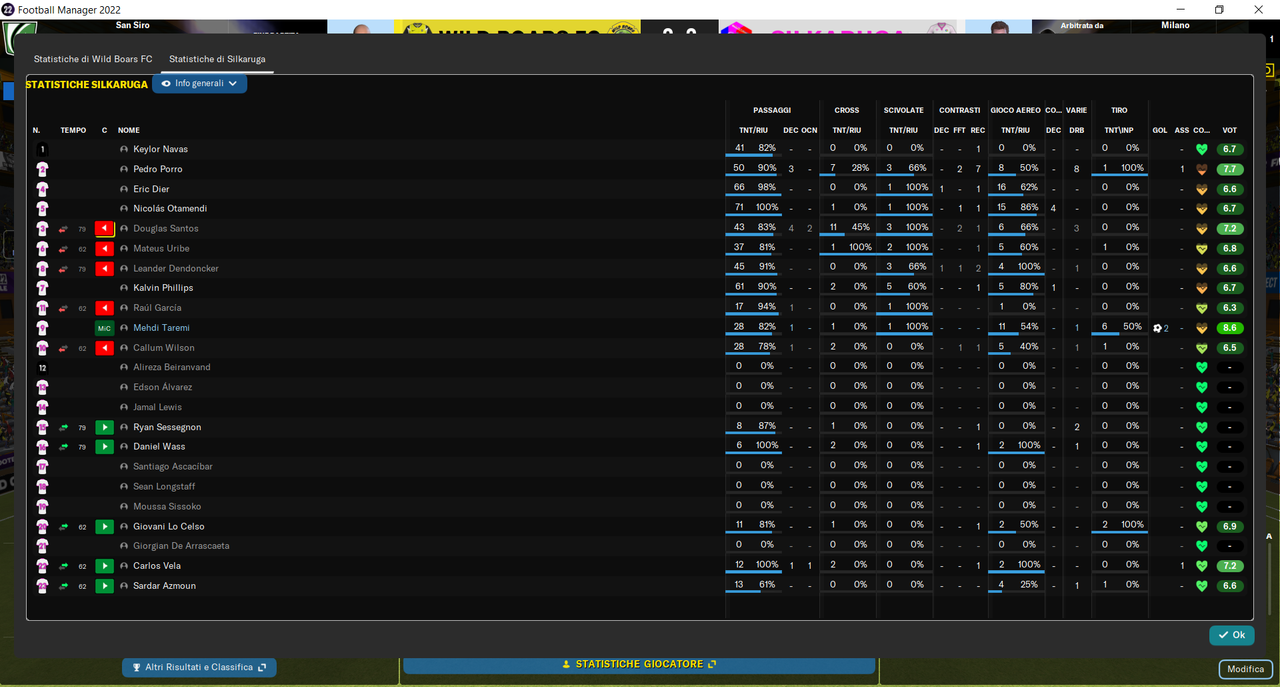The width and height of the screenshot is (1280, 687).
Task: Open player Keylor Navas name link
Action: coord(160,149)
